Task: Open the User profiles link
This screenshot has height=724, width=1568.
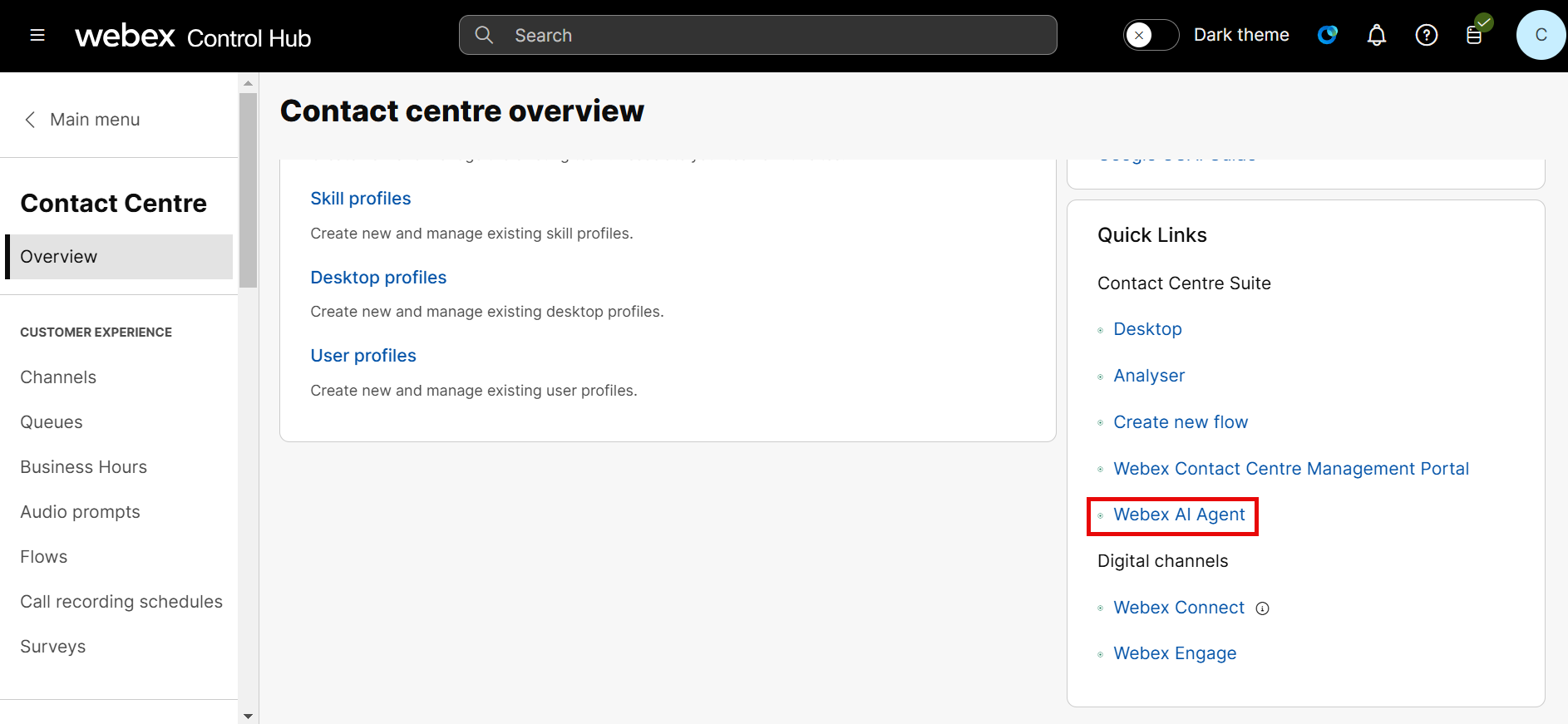Action: click(362, 356)
